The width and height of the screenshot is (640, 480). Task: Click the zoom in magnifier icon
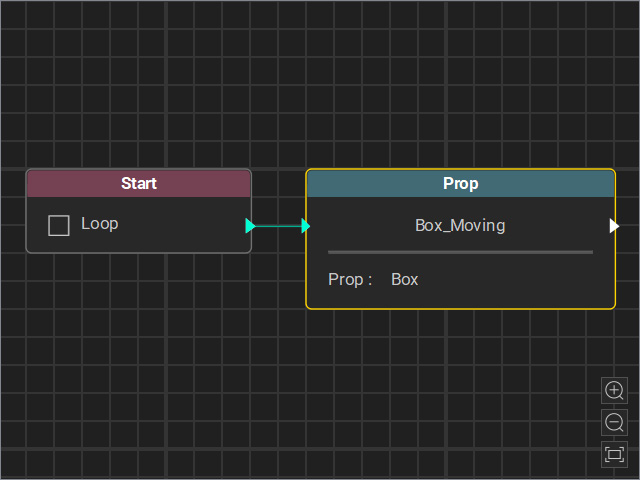point(614,391)
